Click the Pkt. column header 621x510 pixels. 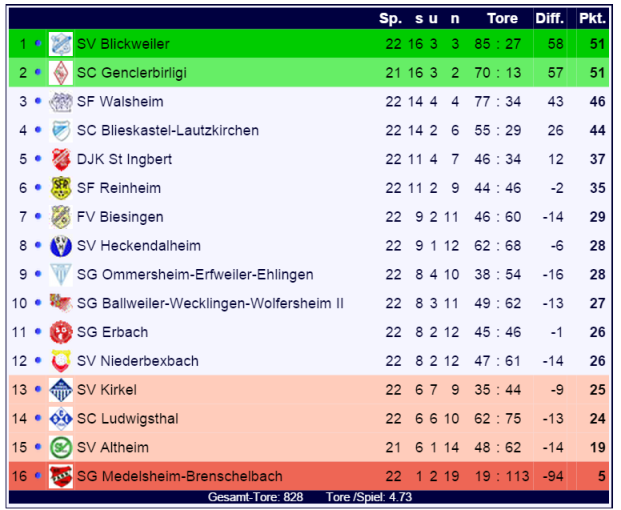coord(592,18)
